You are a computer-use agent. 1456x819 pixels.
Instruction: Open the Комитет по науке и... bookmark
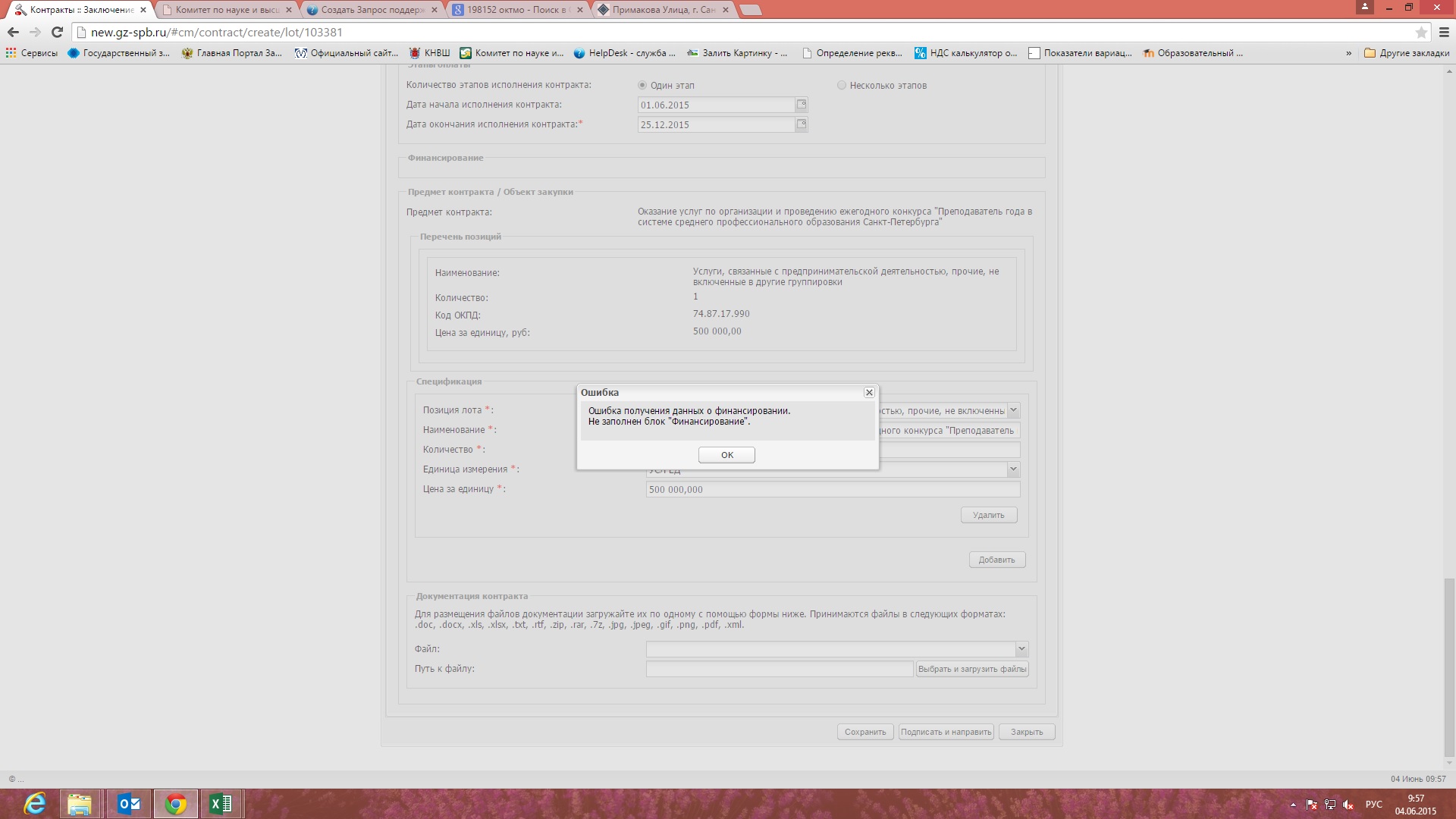click(x=511, y=53)
